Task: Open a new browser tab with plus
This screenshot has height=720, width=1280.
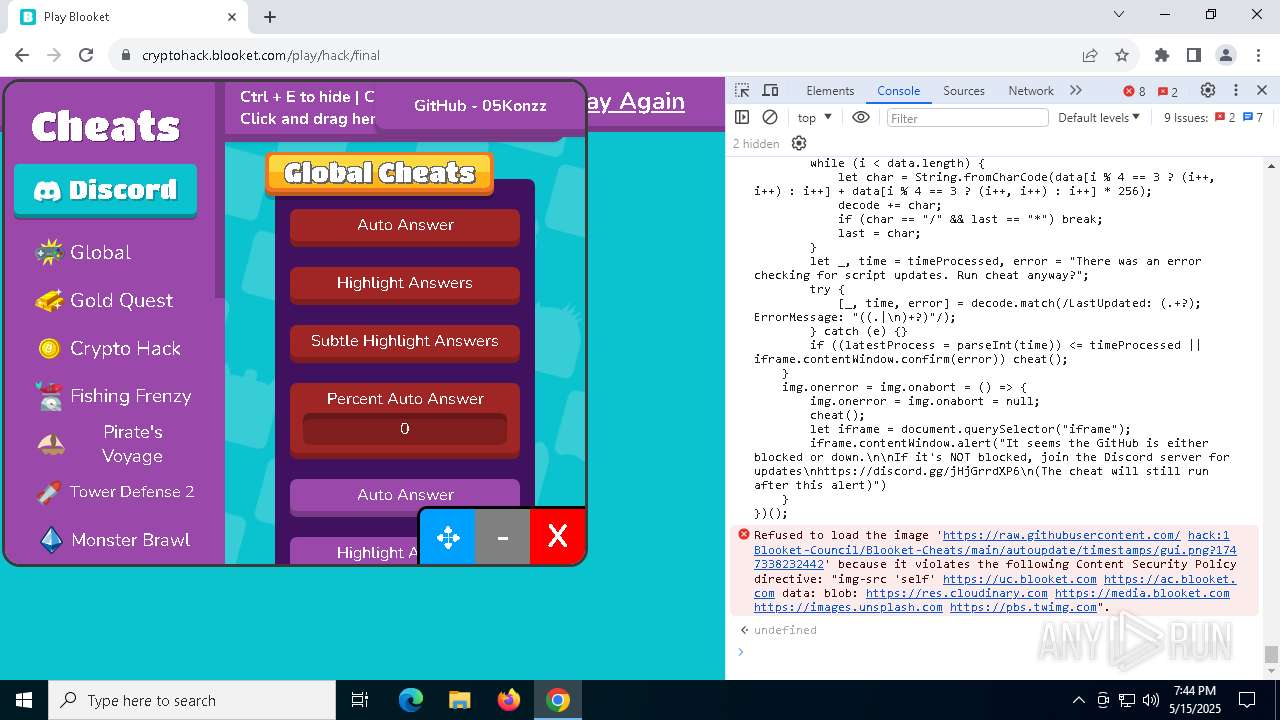Action: (270, 16)
